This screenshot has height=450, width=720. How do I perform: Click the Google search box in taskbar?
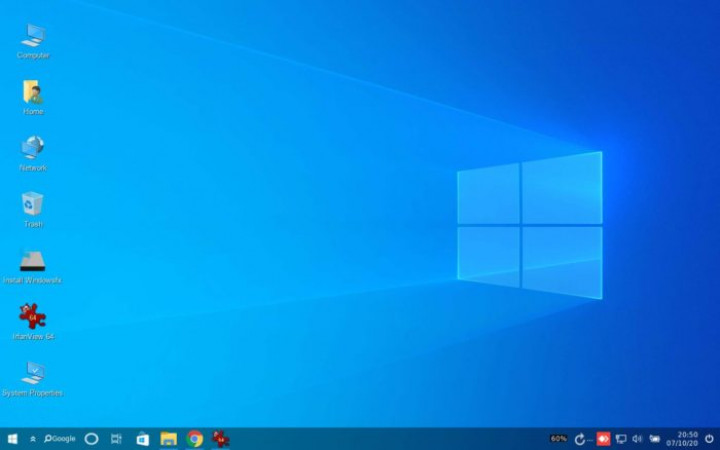point(60,439)
